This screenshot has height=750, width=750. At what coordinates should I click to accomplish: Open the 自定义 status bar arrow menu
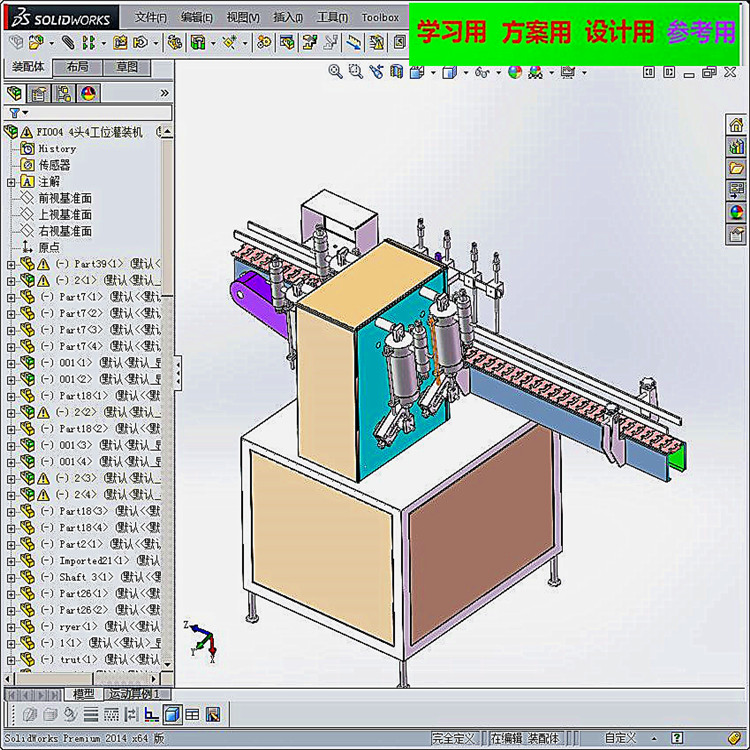[654, 738]
